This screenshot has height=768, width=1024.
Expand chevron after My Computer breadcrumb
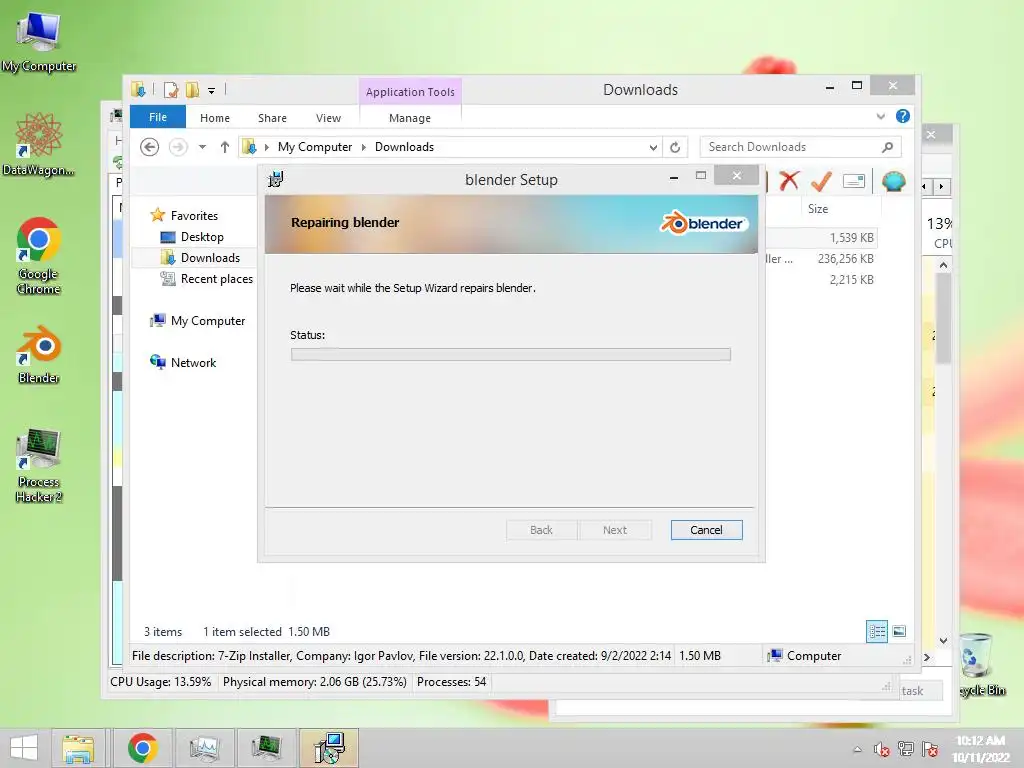pos(364,147)
